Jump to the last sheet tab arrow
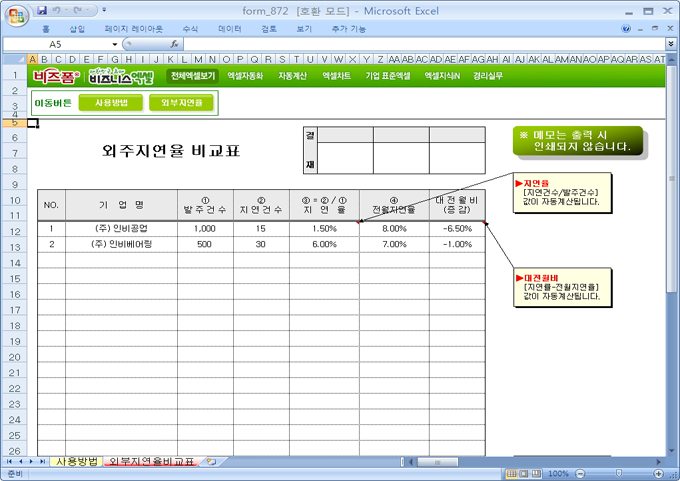Viewport: 680px width, 481px height. point(42,461)
